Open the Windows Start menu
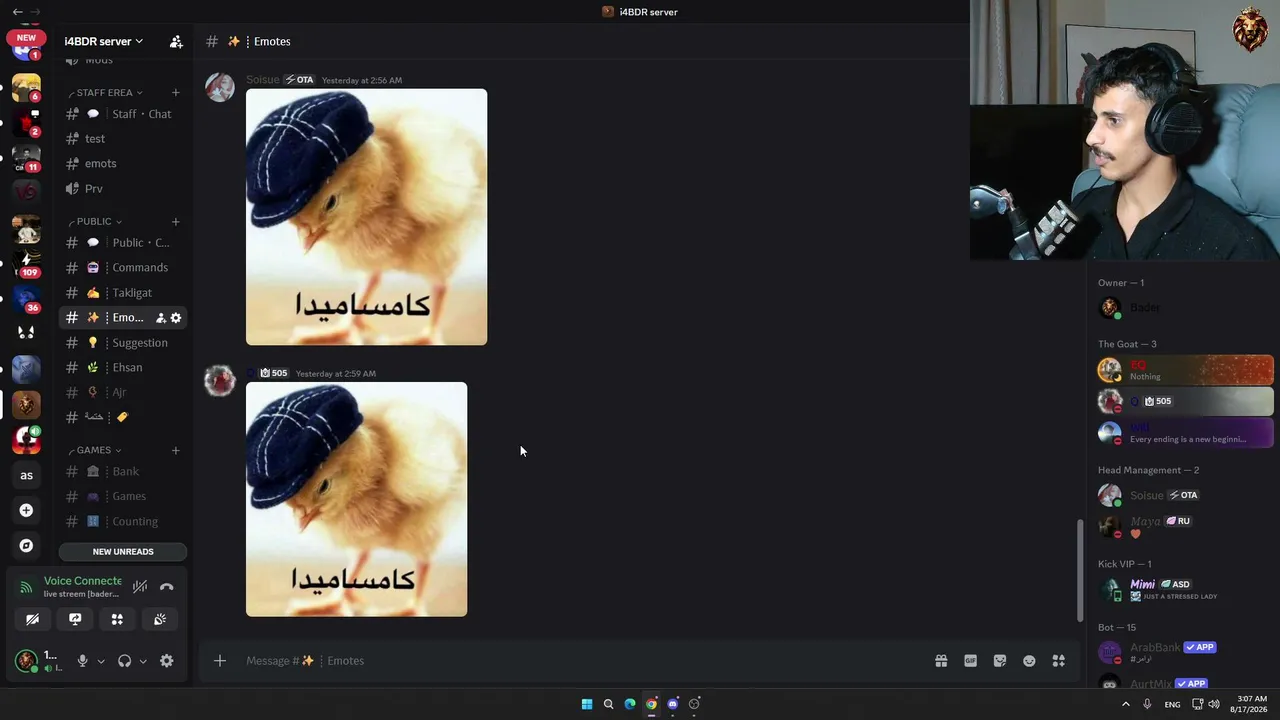Image resolution: width=1280 pixels, height=720 pixels. click(587, 704)
